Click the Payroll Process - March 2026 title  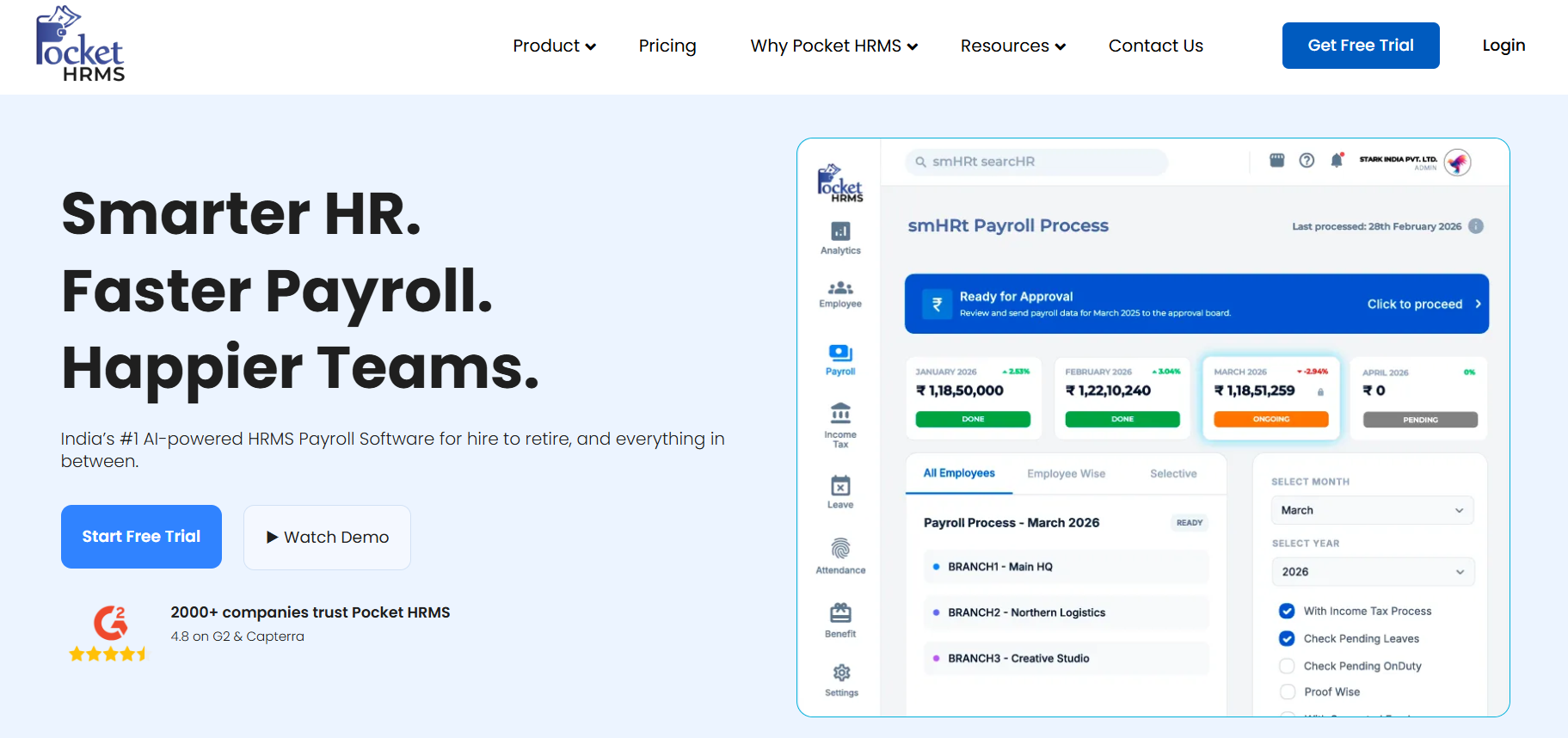[1012, 523]
